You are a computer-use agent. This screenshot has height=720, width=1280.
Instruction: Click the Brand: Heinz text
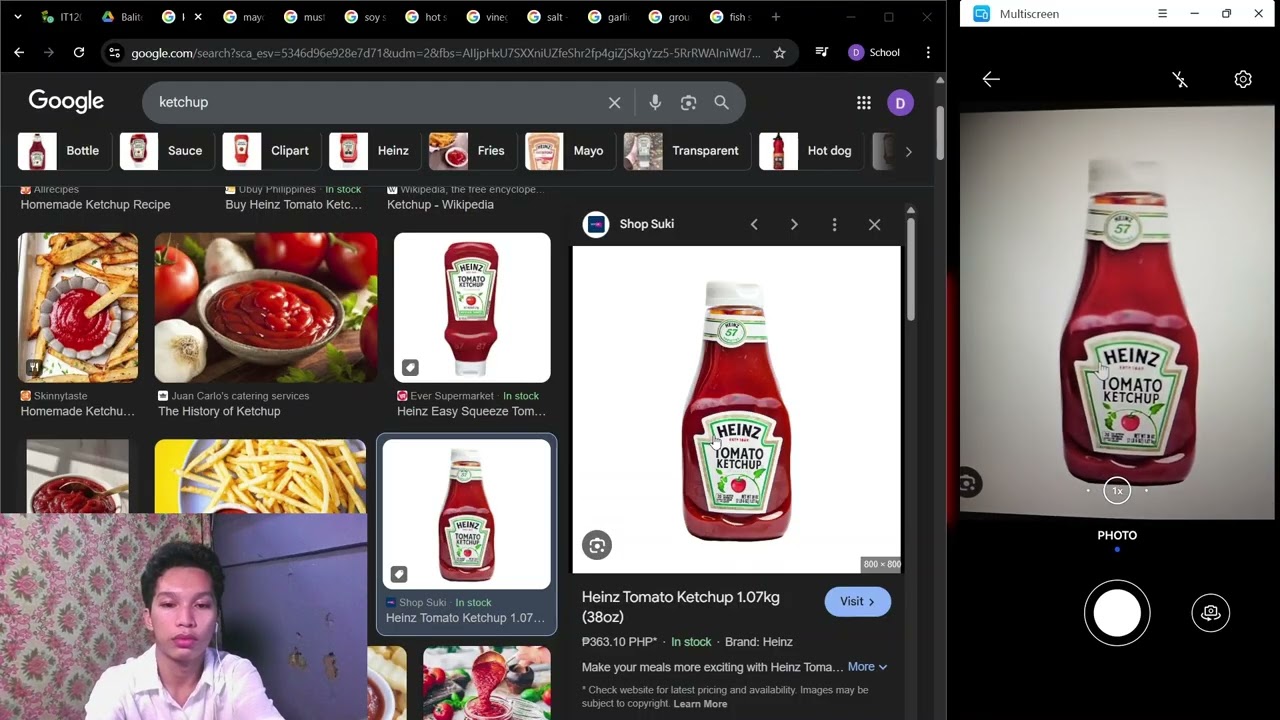(759, 642)
